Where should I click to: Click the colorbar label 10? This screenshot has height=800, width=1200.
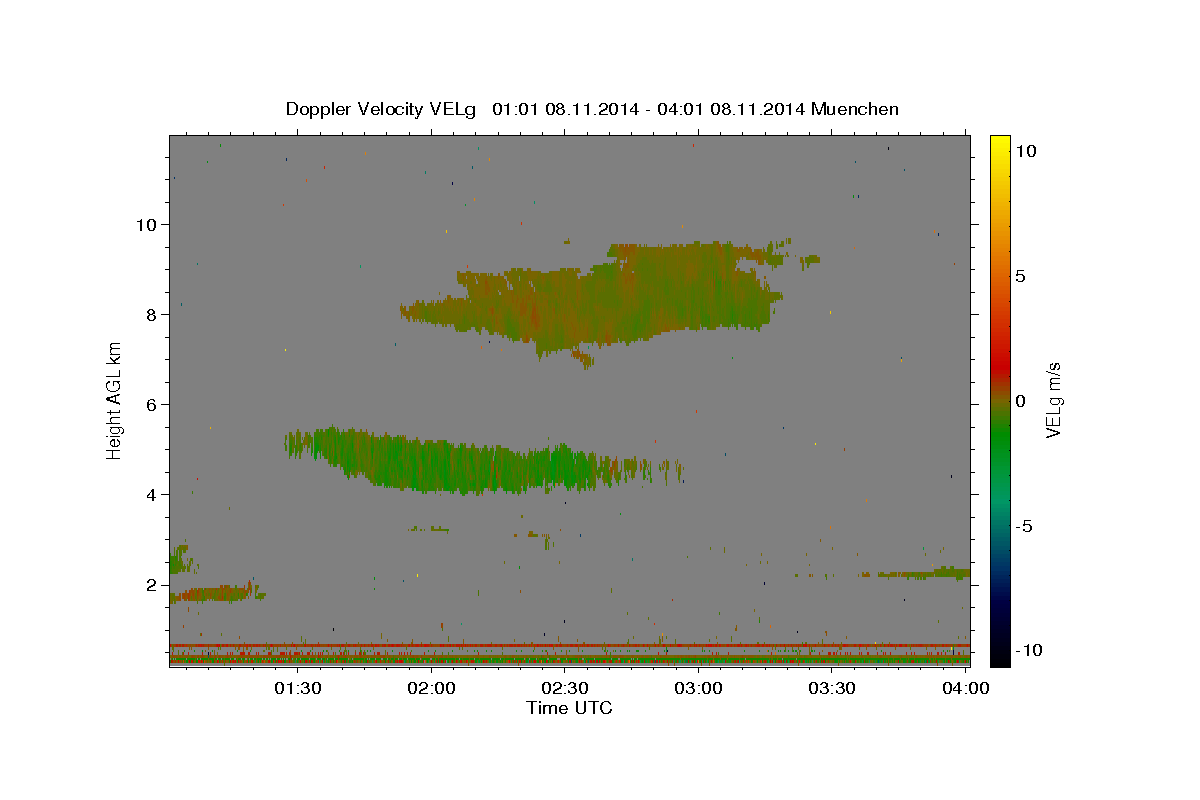pyautogui.click(x=1025, y=151)
